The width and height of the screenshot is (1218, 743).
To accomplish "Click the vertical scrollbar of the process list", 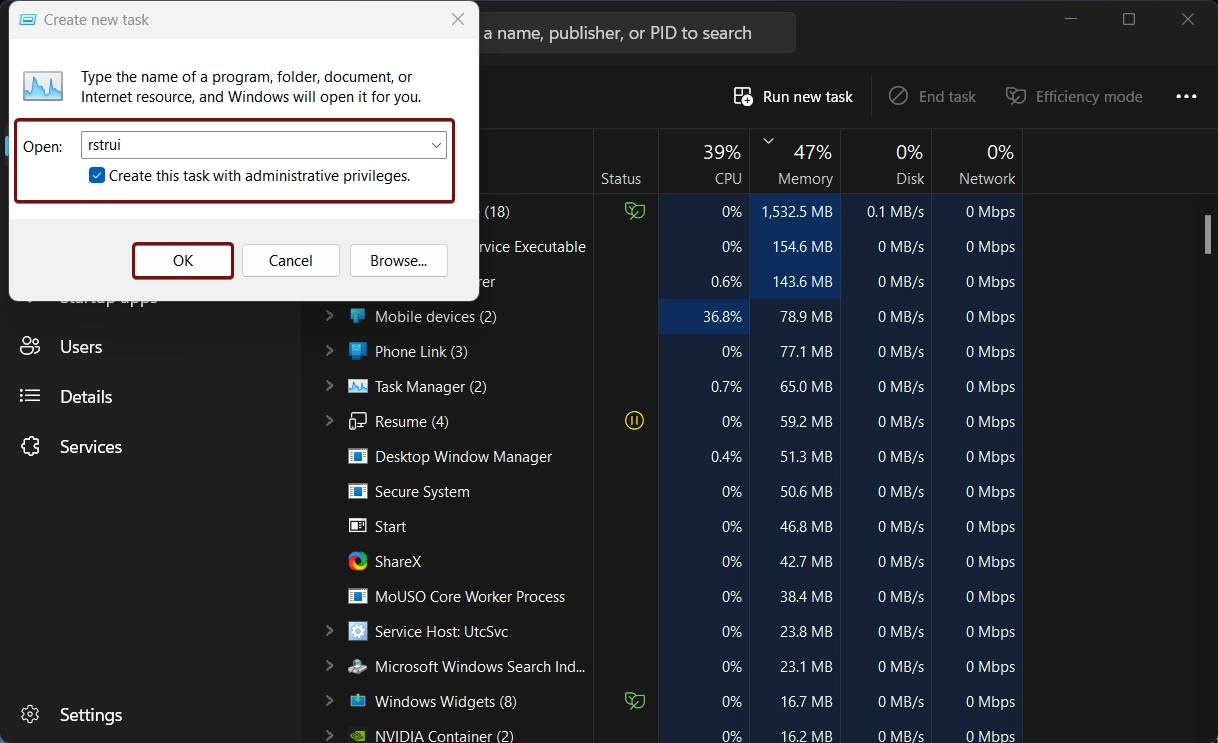I will pyautogui.click(x=1208, y=233).
